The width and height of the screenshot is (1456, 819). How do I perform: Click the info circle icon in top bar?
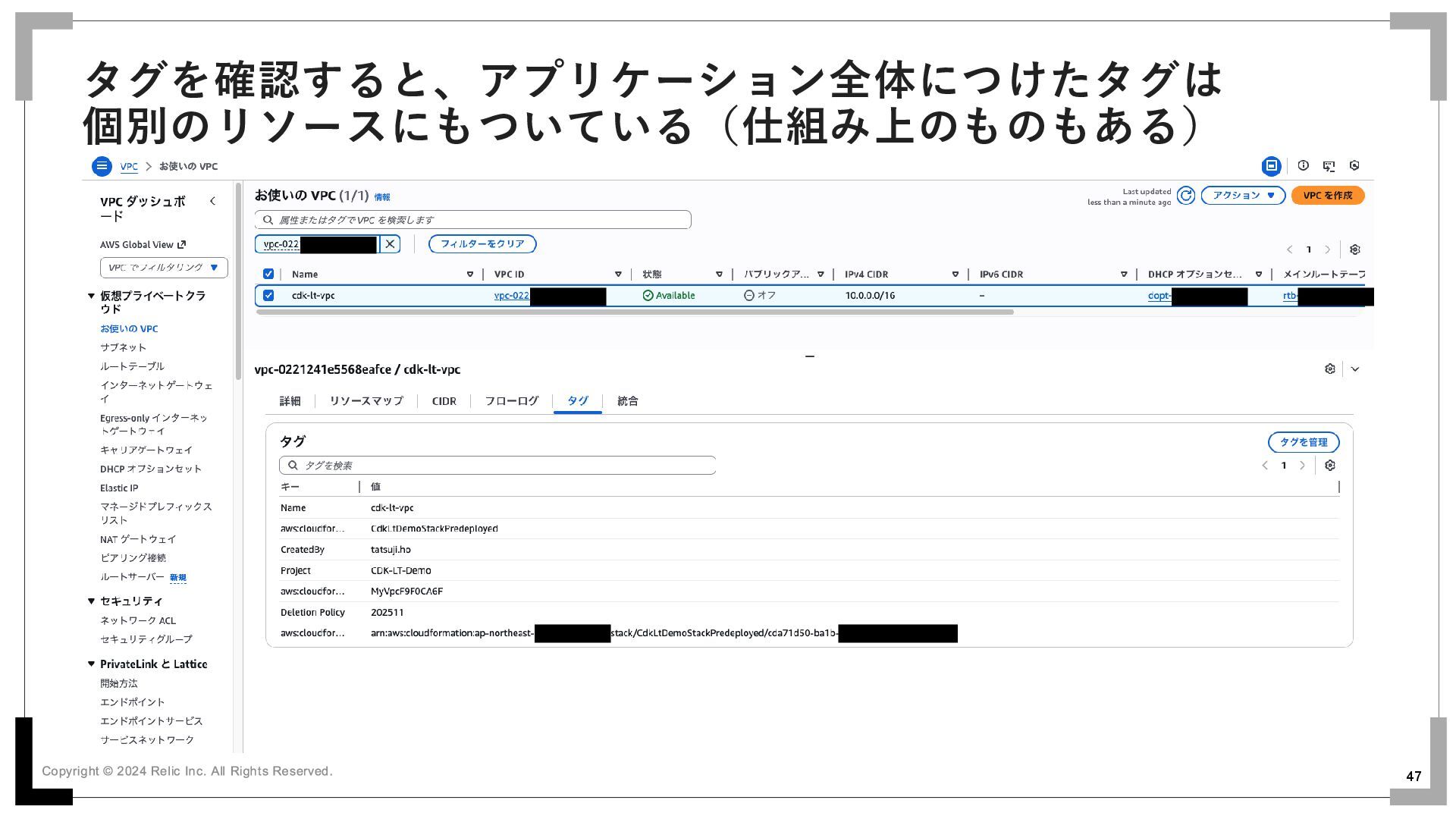click(1303, 165)
